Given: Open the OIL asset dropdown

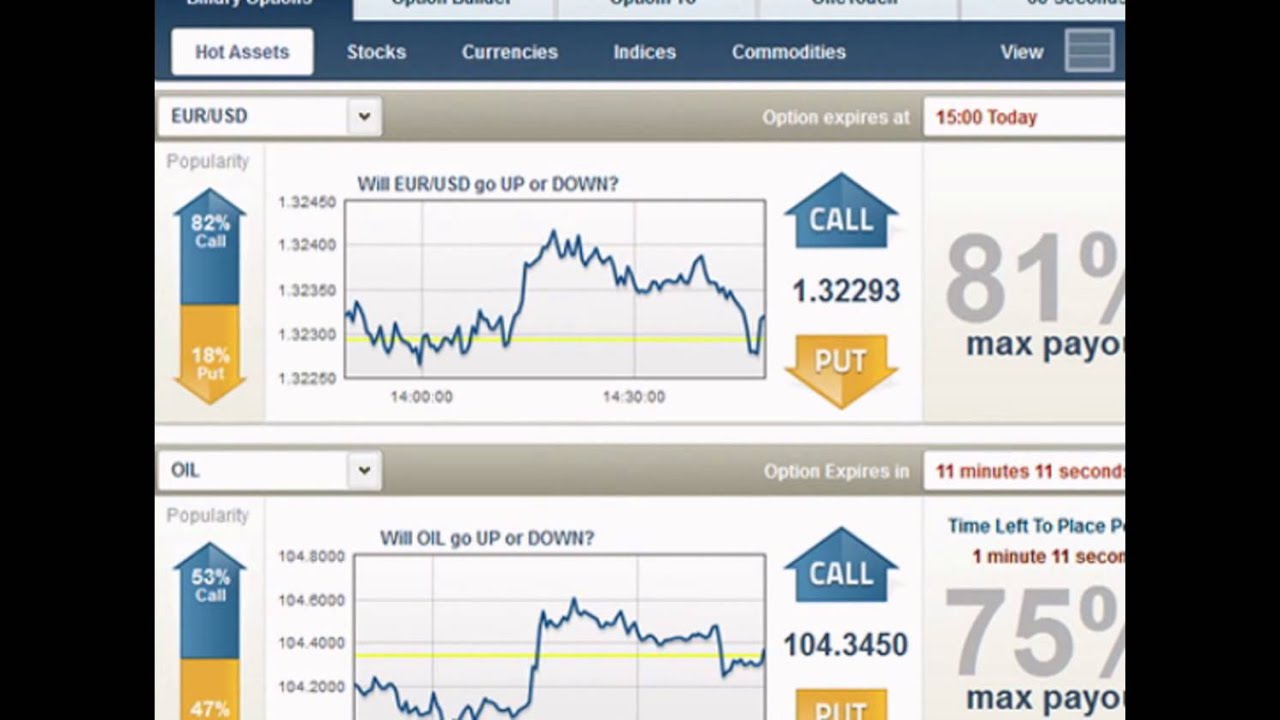Looking at the screenshot, I should coord(269,470).
